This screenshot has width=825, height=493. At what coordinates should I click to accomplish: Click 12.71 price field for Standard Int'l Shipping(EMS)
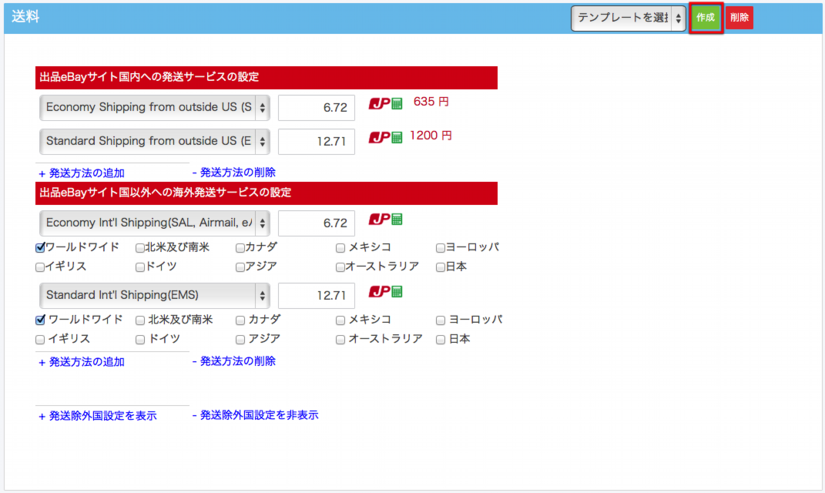click(316, 295)
